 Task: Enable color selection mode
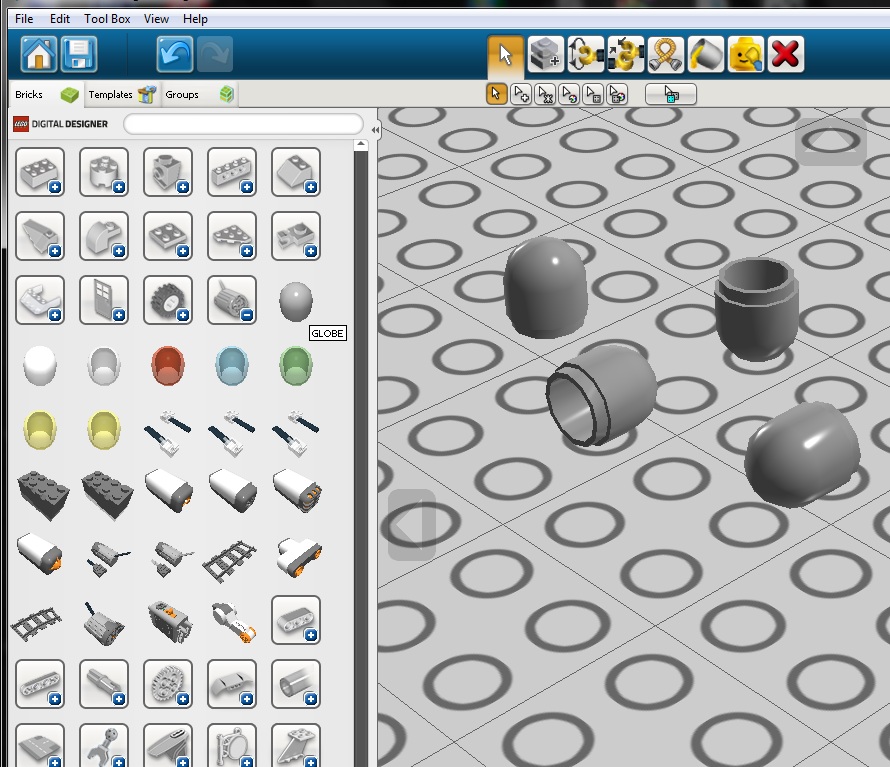click(x=569, y=94)
